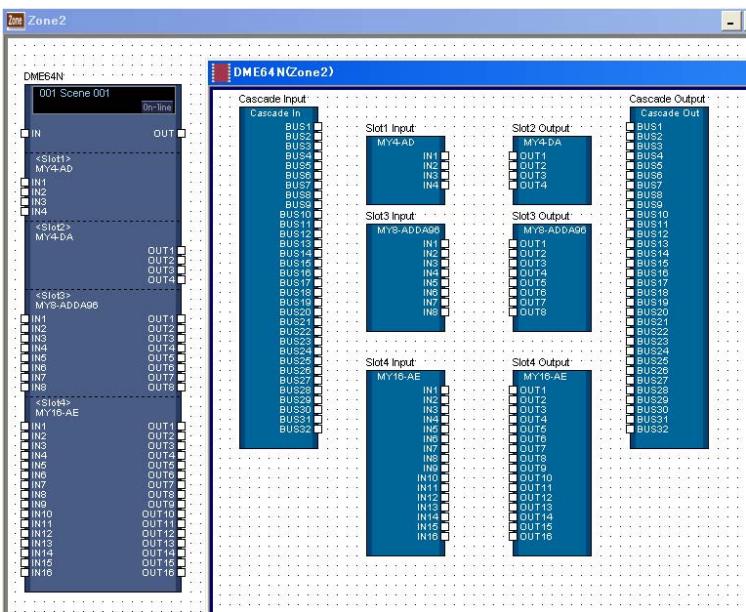746x612 pixels.
Task: Select the <Slot1> MY4-AD label
Action: [54, 164]
